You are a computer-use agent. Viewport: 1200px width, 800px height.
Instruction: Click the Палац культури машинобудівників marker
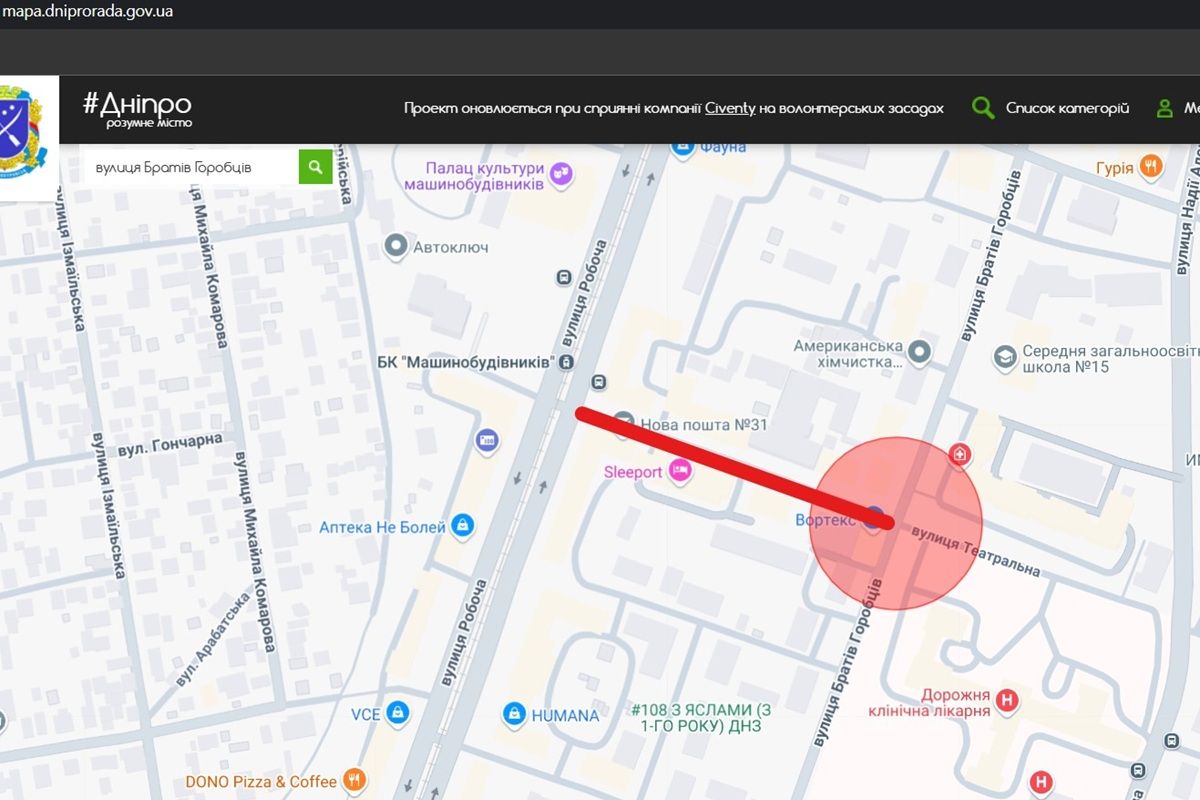click(x=561, y=175)
